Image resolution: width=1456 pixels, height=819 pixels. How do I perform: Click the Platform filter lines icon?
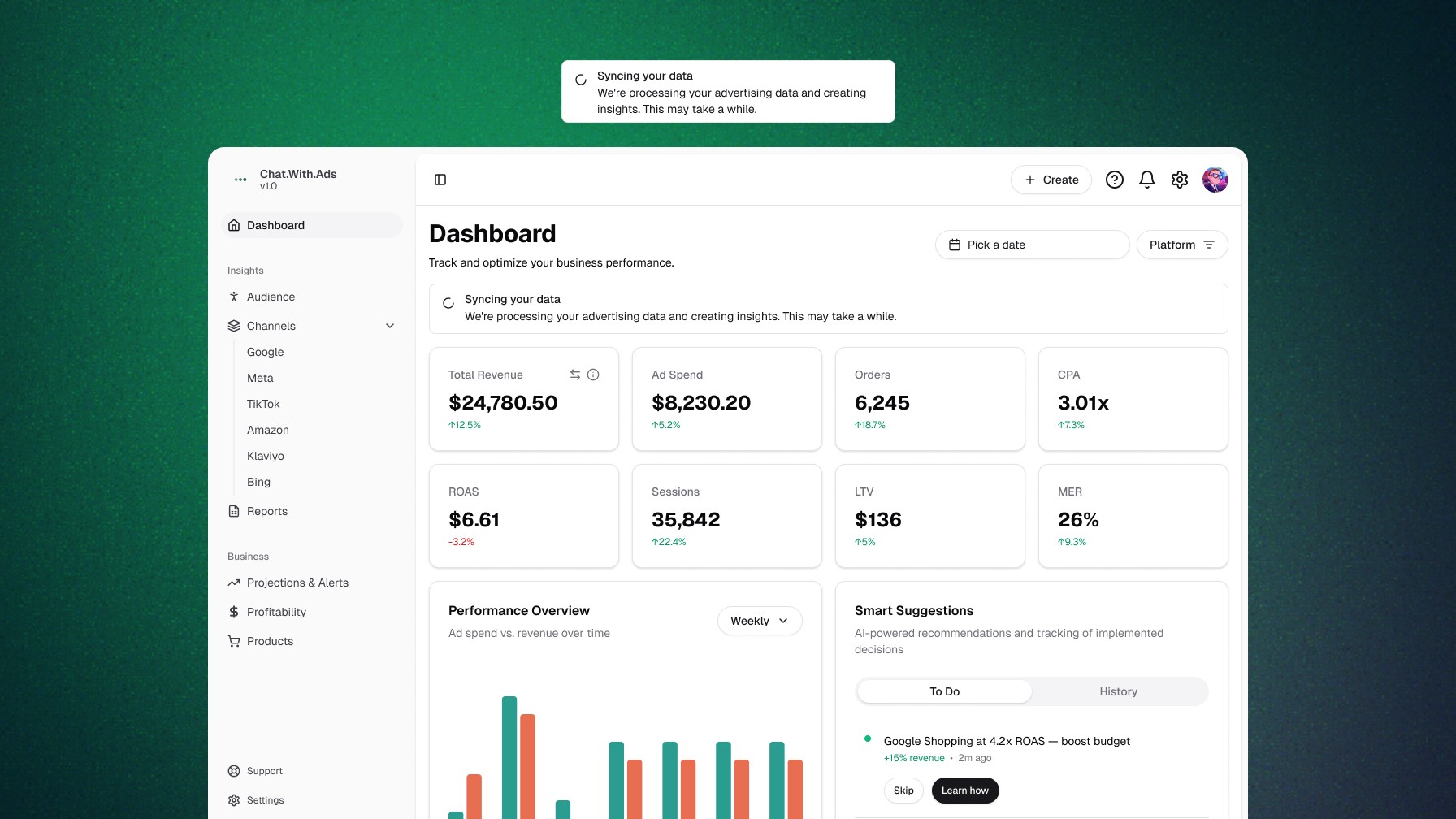(1209, 245)
